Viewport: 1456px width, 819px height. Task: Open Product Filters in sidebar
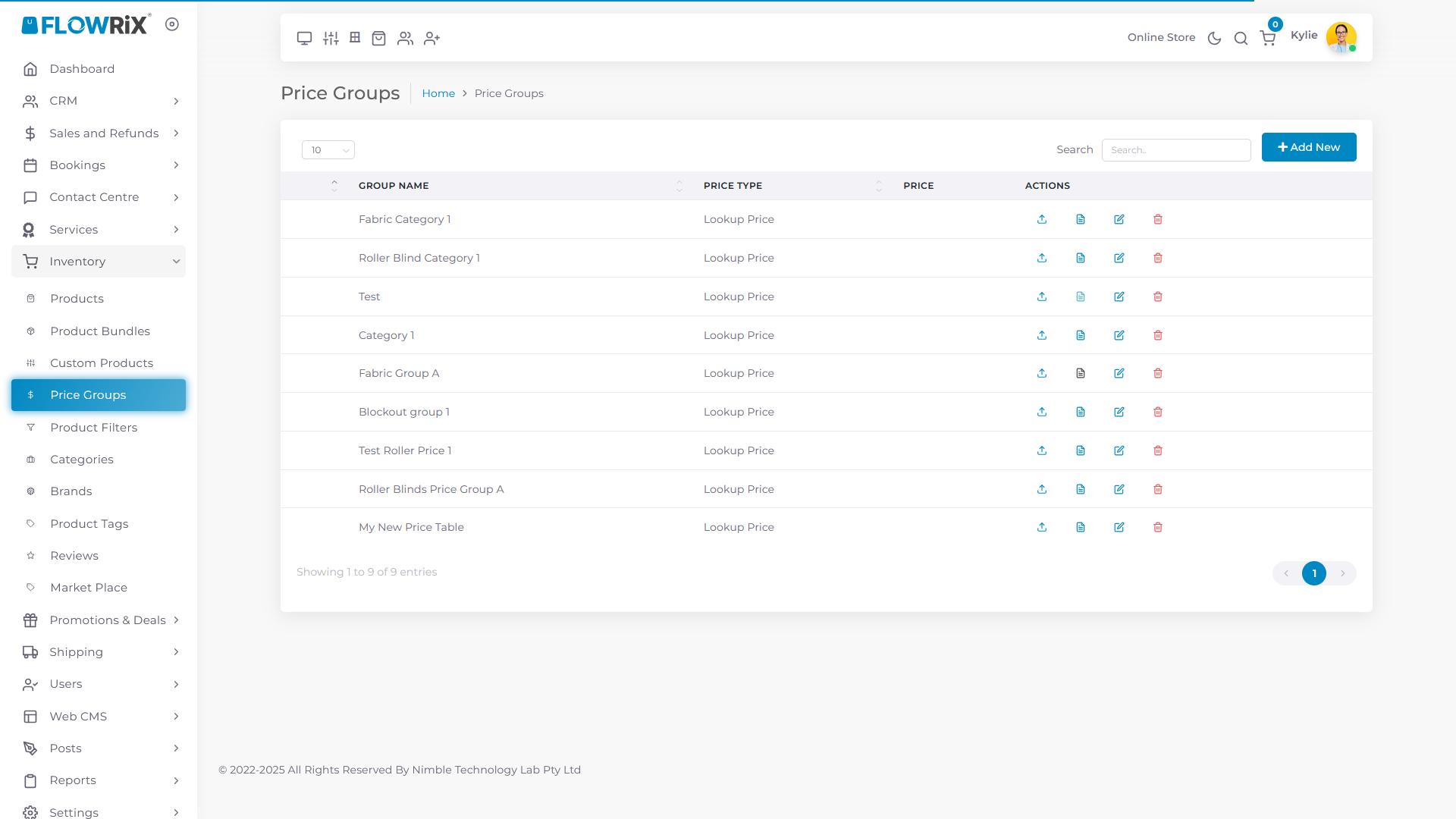[x=94, y=428]
